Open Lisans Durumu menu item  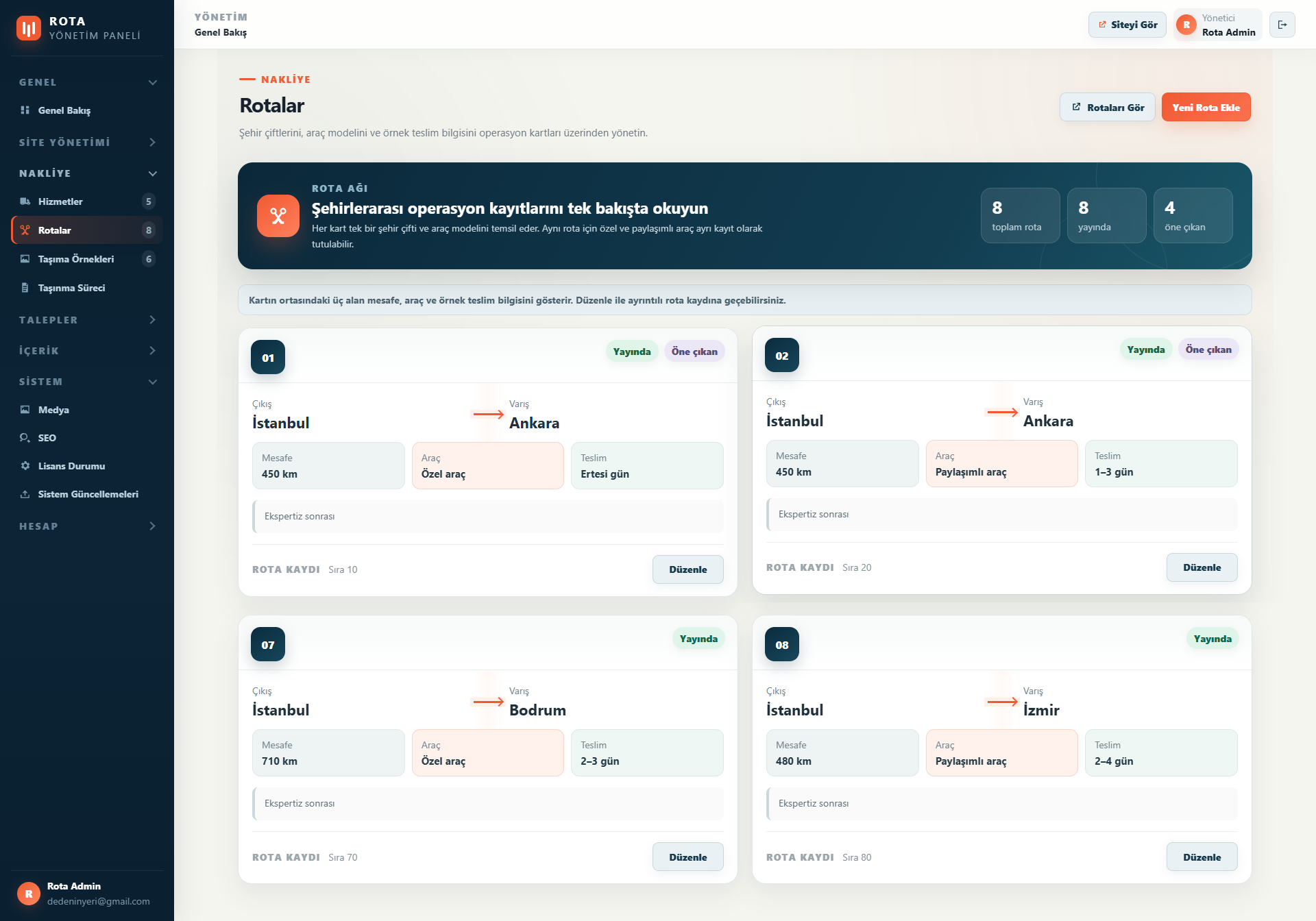(x=87, y=466)
